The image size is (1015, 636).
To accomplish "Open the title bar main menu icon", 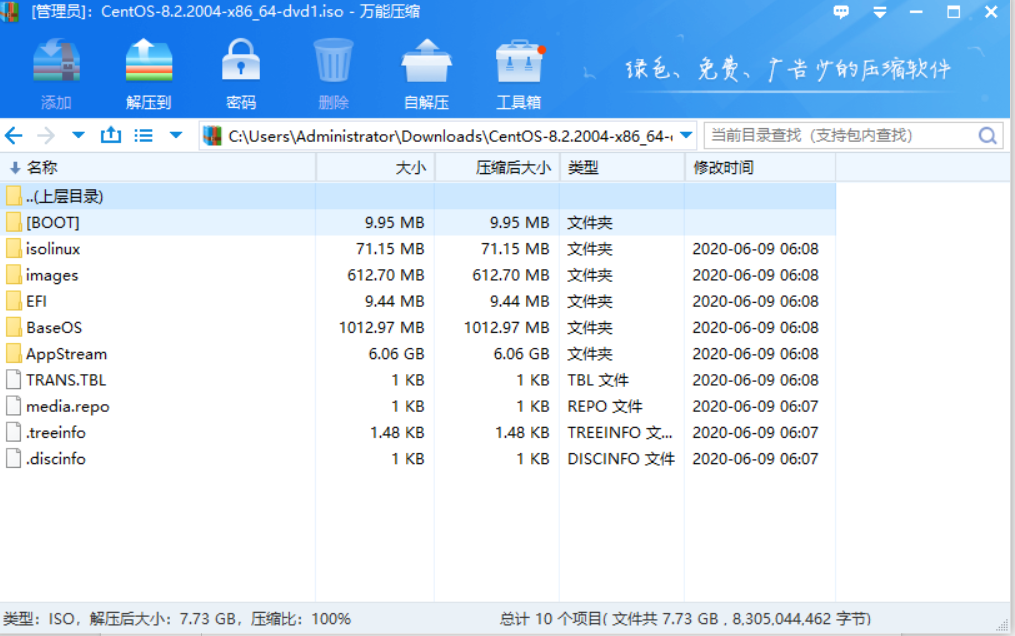I will click(879, 12).
